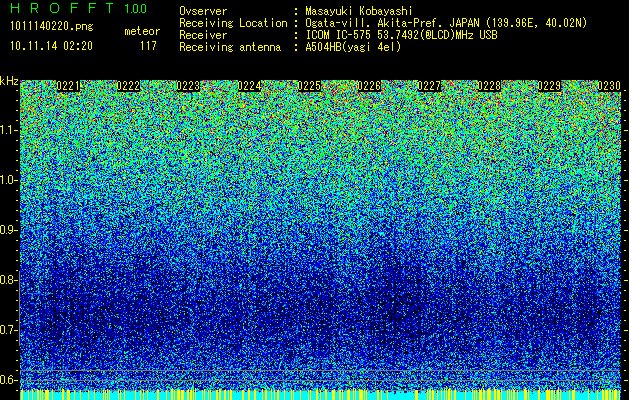This screenshot has width=629, height=400.
Task: Click the 0226 time marker
Action: pos(369,86)
